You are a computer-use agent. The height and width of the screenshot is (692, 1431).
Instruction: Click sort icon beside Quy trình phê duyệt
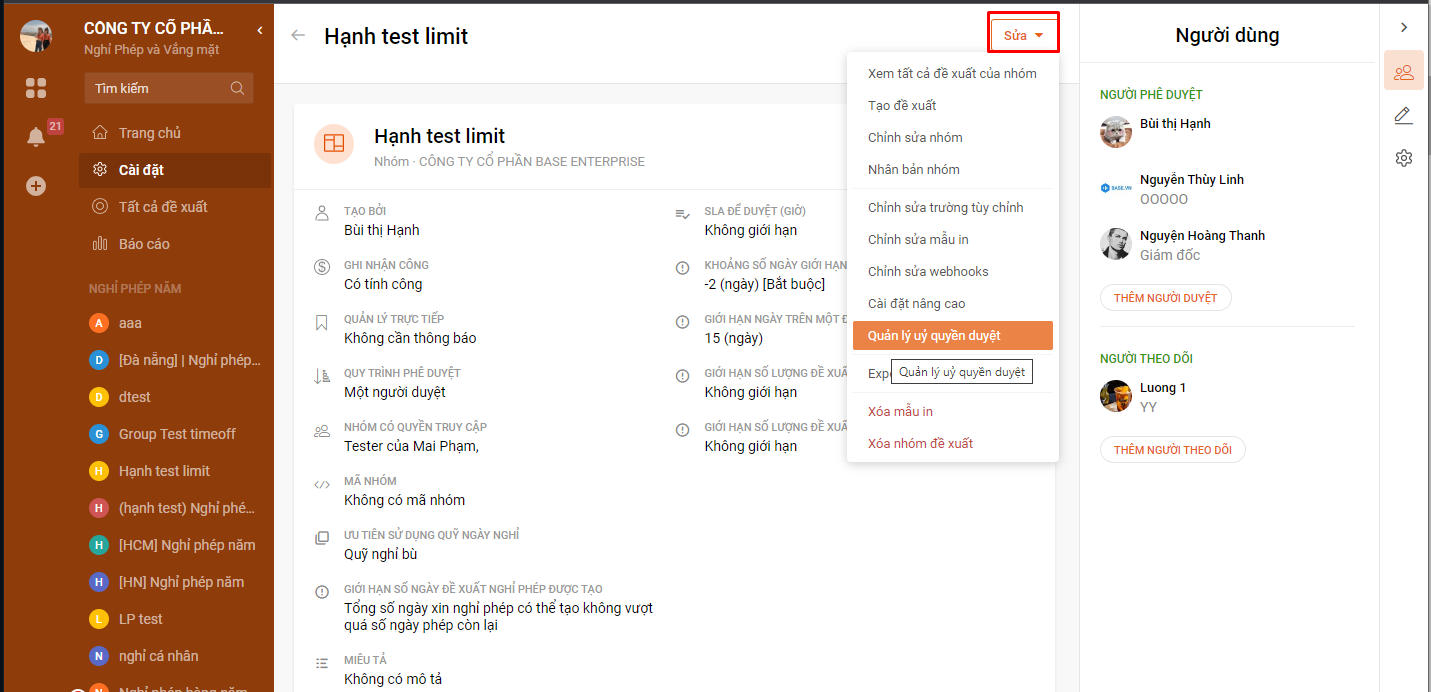[x=322, y=376]
